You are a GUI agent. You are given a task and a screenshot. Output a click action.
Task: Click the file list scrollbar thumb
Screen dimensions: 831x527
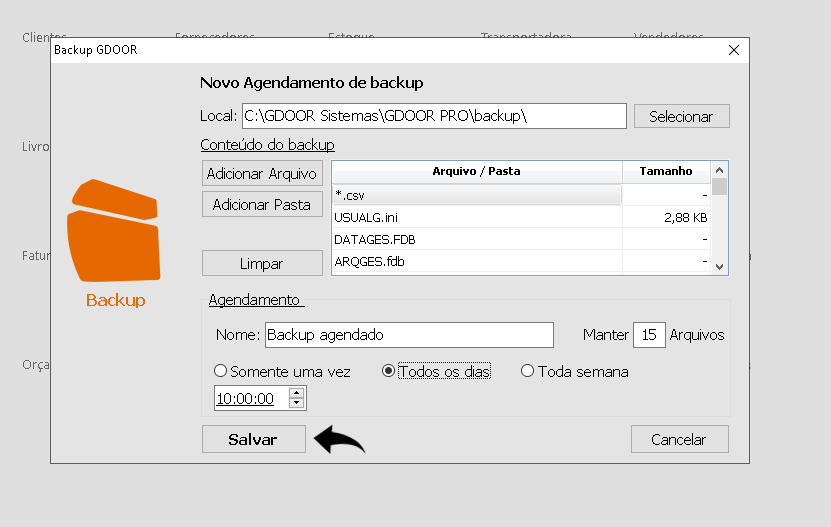719,187
